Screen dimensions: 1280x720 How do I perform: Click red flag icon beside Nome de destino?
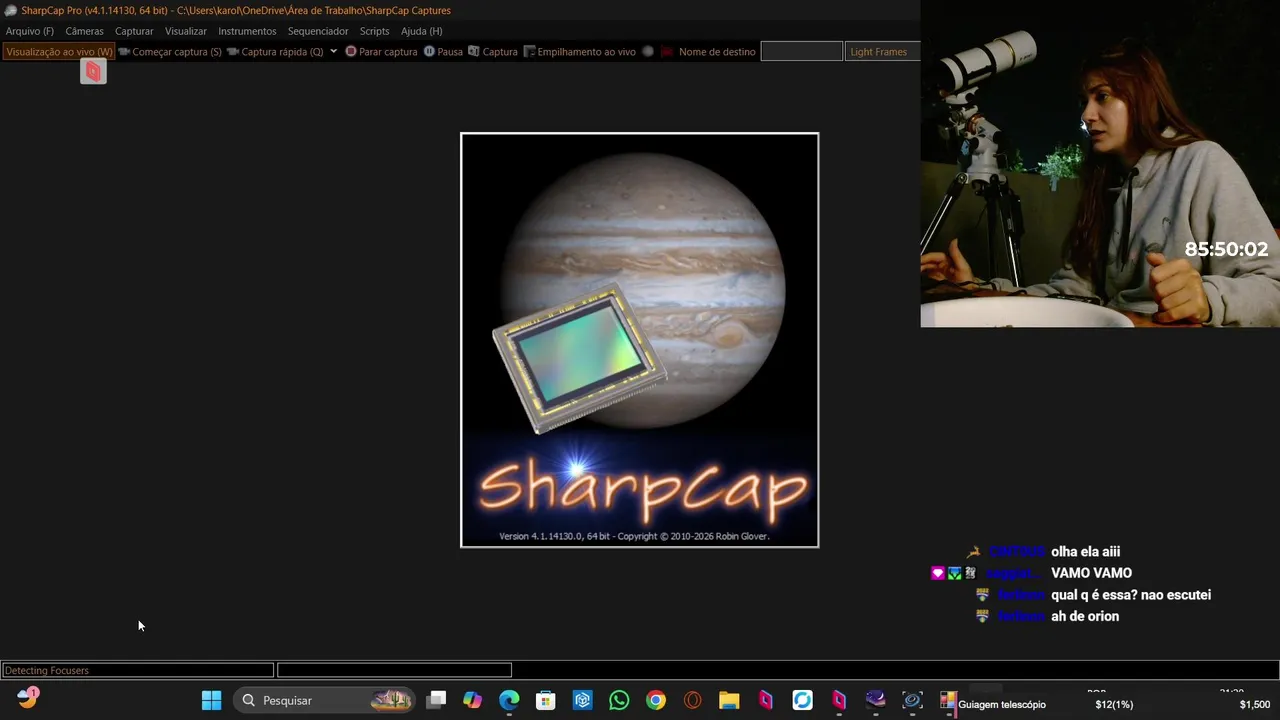tap(667, 52)
